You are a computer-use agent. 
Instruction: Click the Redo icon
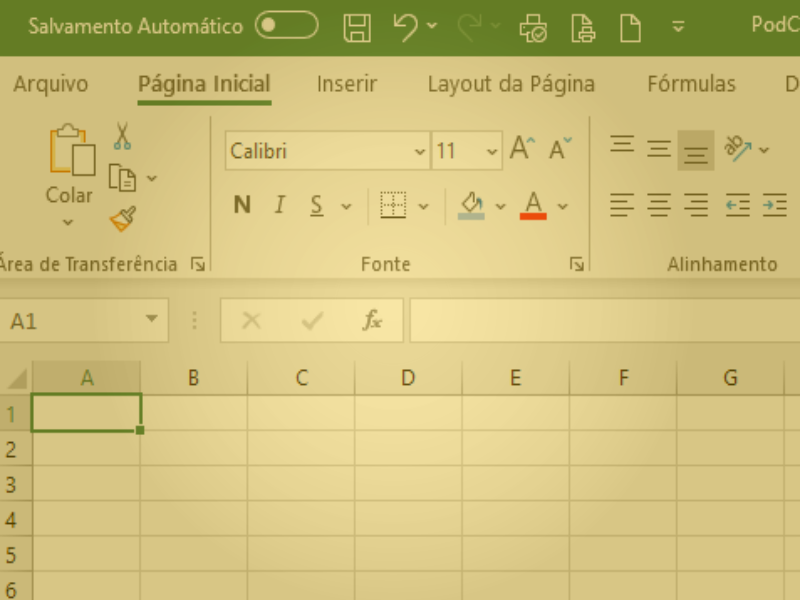pyautogui.click(x=469, y=27)
